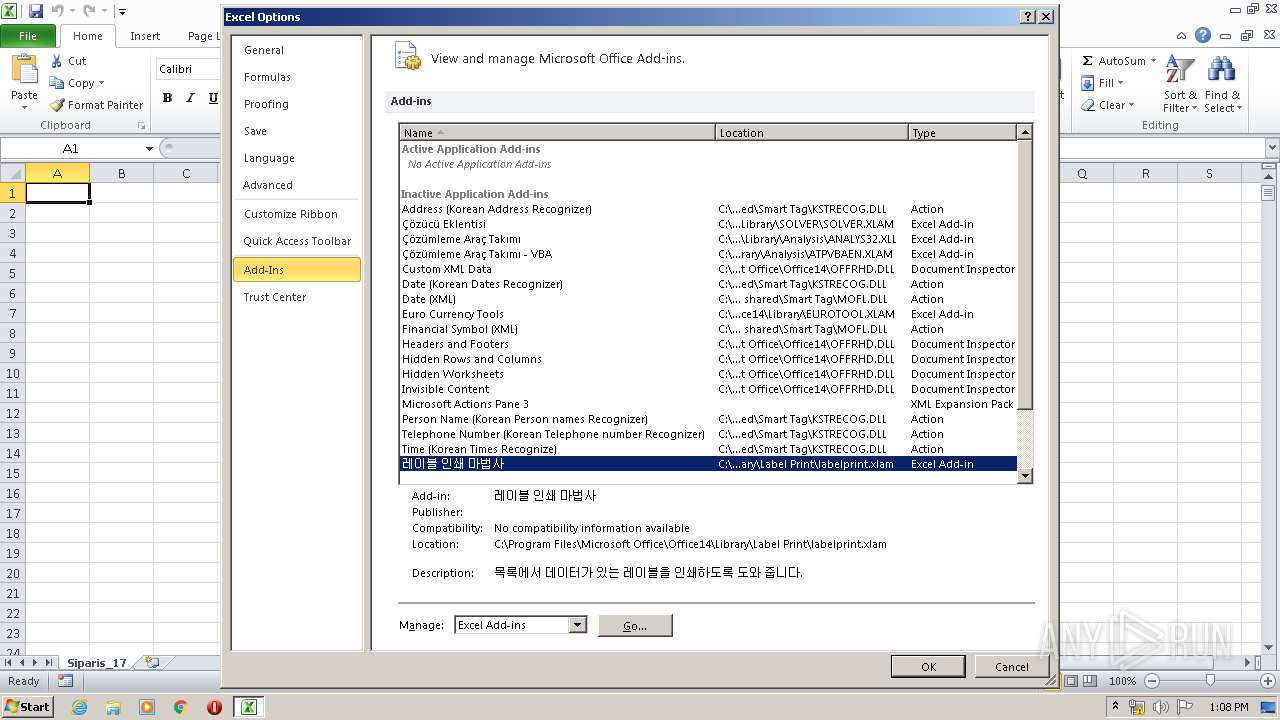Open the Customize Quick Access Toolbar dropdown
The width and height of the screenshot is (1280, 720).
[x=122, y=12]
